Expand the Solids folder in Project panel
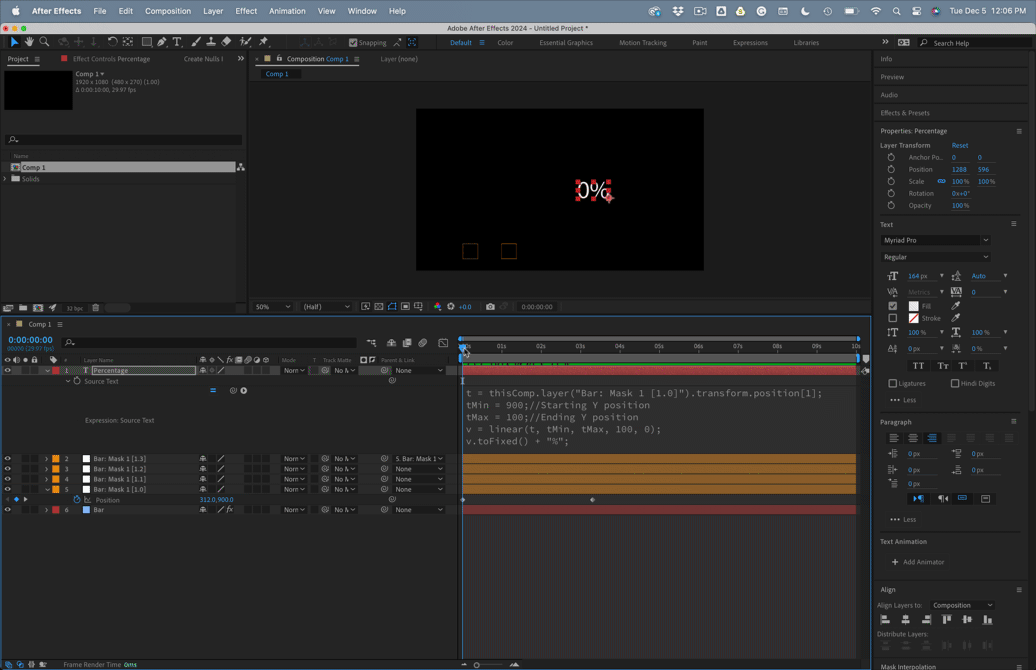This screenshot has width=1036, height=670. pos(6,178)
